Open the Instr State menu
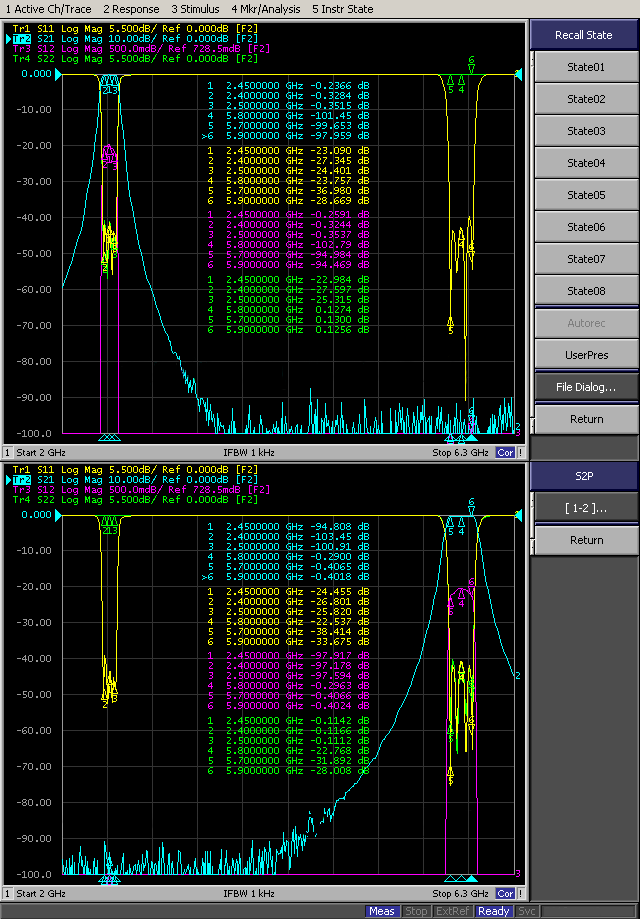640x919 pixels. [x=342, y=9]
